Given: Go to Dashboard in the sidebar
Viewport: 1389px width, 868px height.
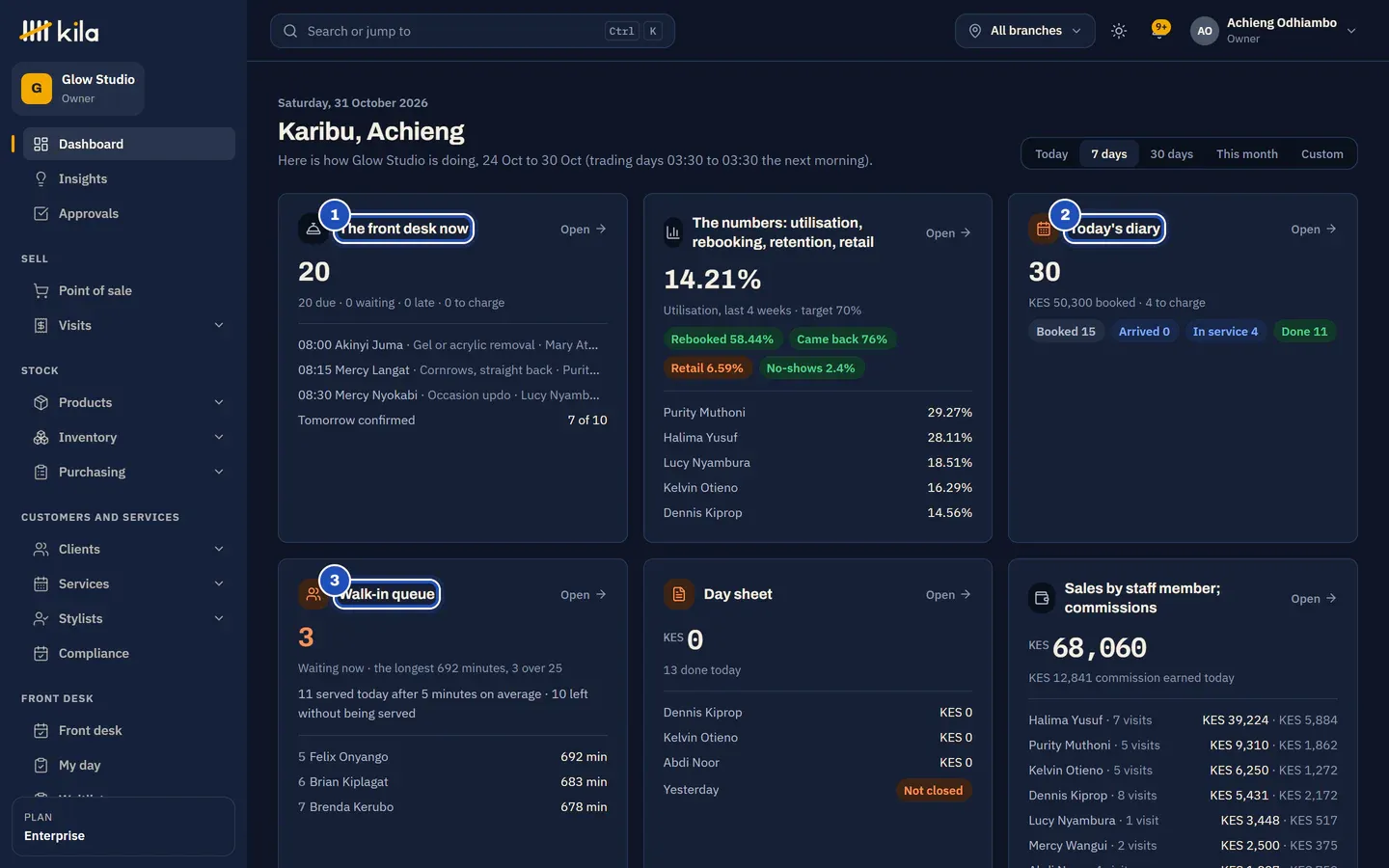Looking at the screenshot, I should click(129, 144).
